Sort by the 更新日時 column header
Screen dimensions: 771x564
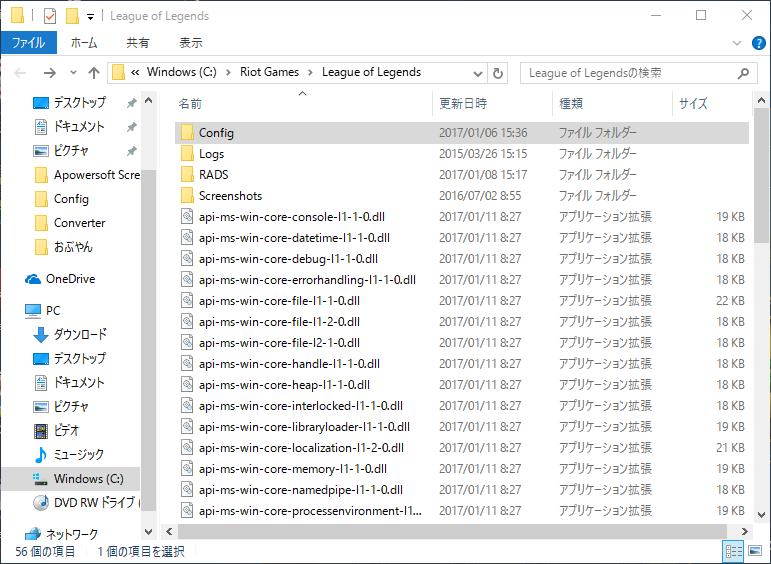click(x=492, y=103)
